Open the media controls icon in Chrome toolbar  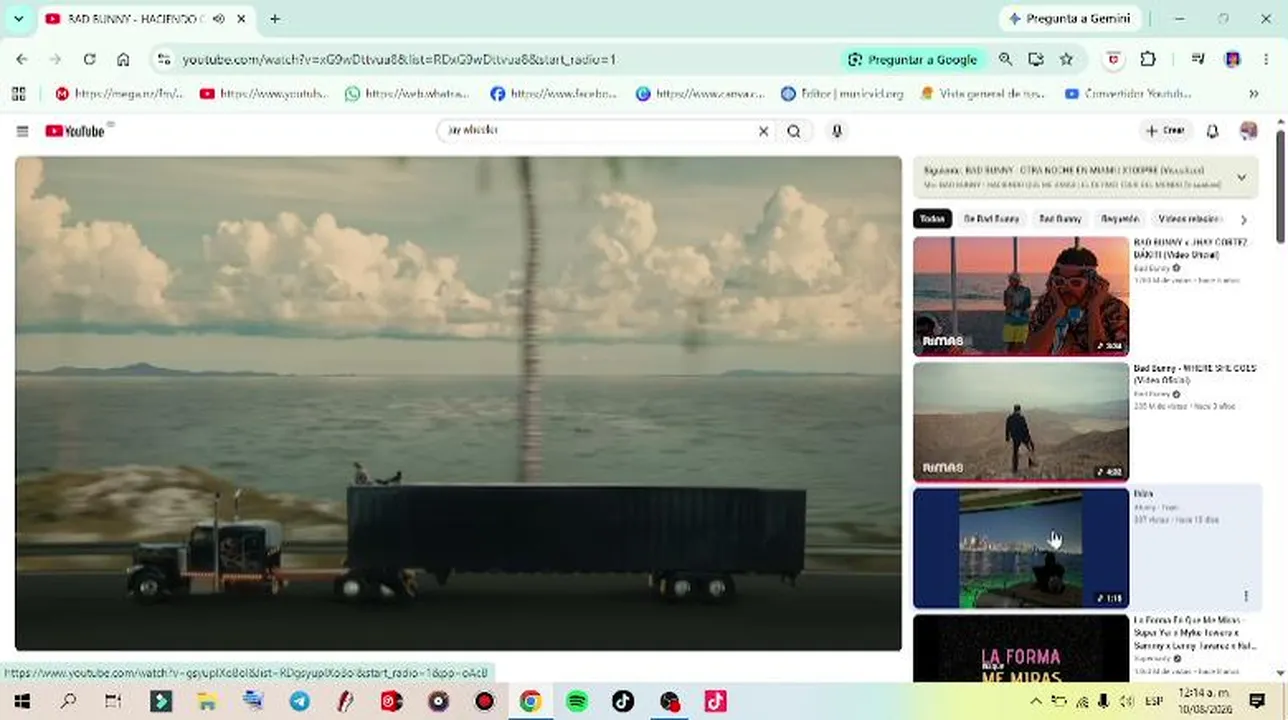pyautogui.click(x=1198, y=60)
